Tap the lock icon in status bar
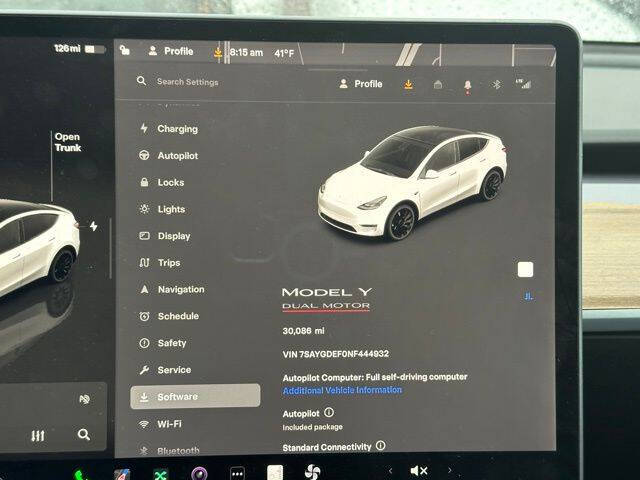The width and height of the screenshot is (640, 480). tap(125, 50)
